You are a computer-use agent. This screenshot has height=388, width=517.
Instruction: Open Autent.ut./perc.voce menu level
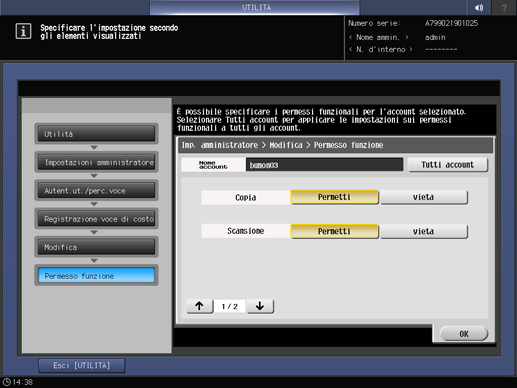pyautogui.click(x=96, y=190)
